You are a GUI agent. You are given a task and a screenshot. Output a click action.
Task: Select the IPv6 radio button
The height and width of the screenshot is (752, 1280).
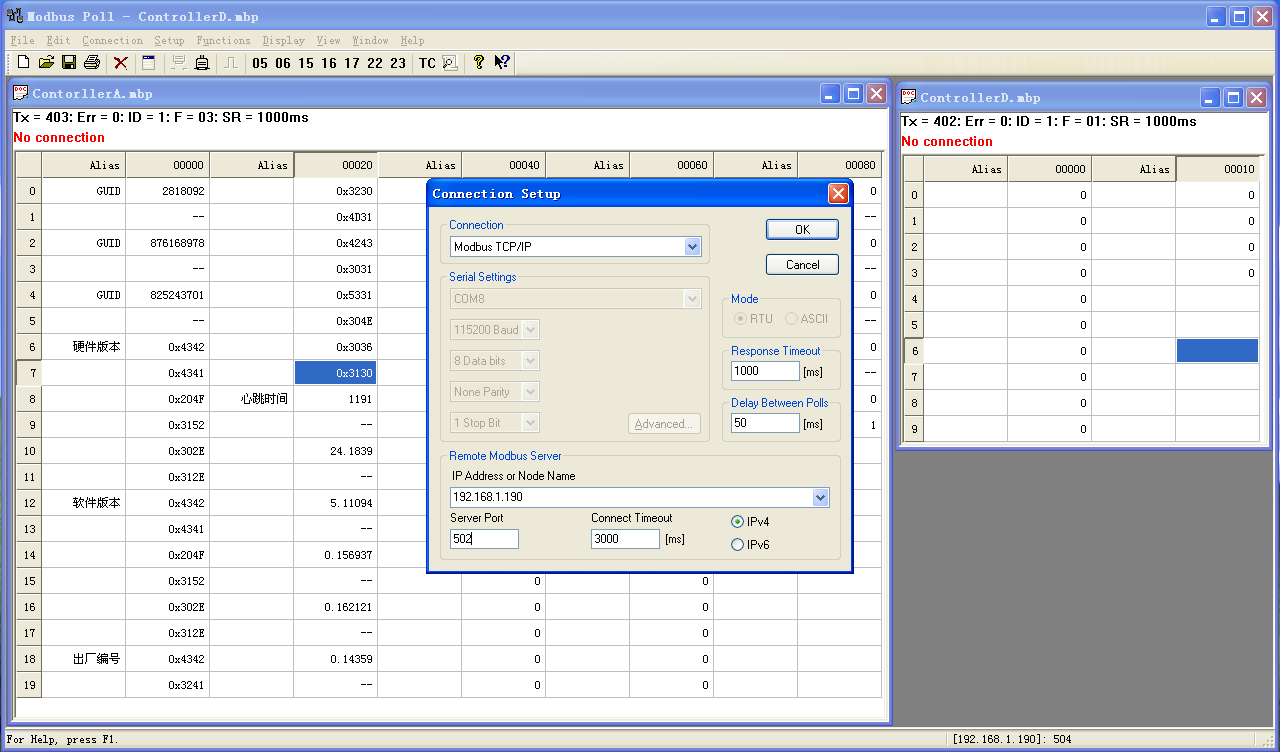click(x=738, y=545)
